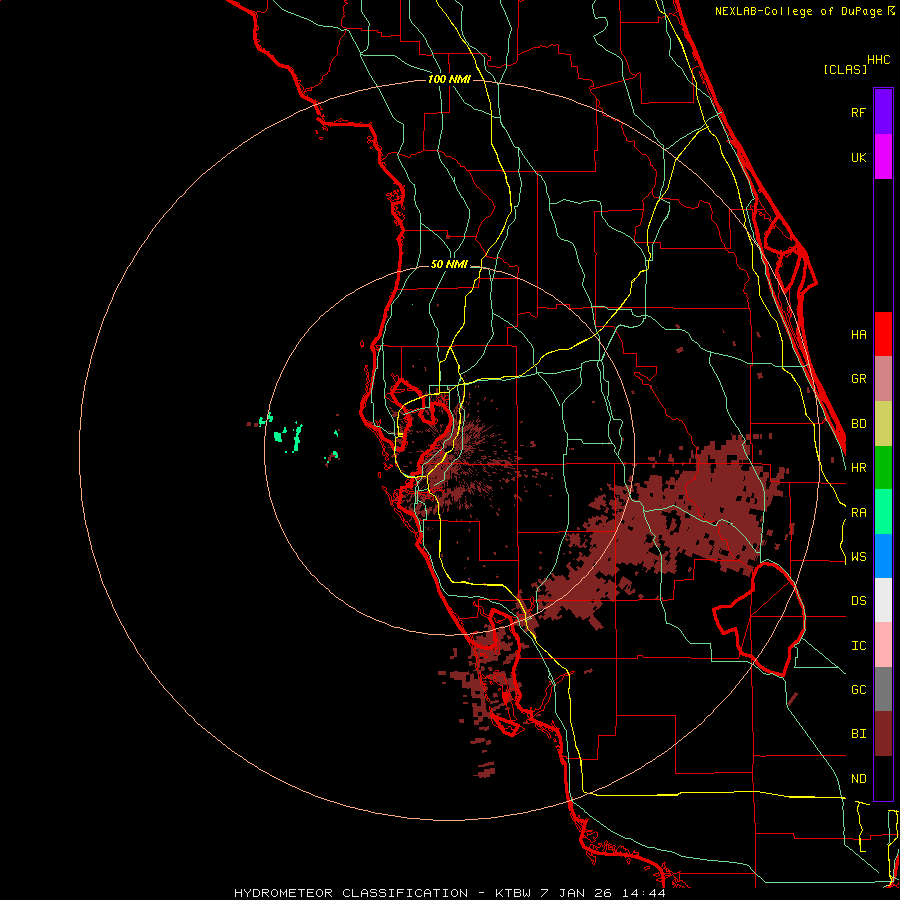Click the GC gray legend swatch

pos(883,689)
